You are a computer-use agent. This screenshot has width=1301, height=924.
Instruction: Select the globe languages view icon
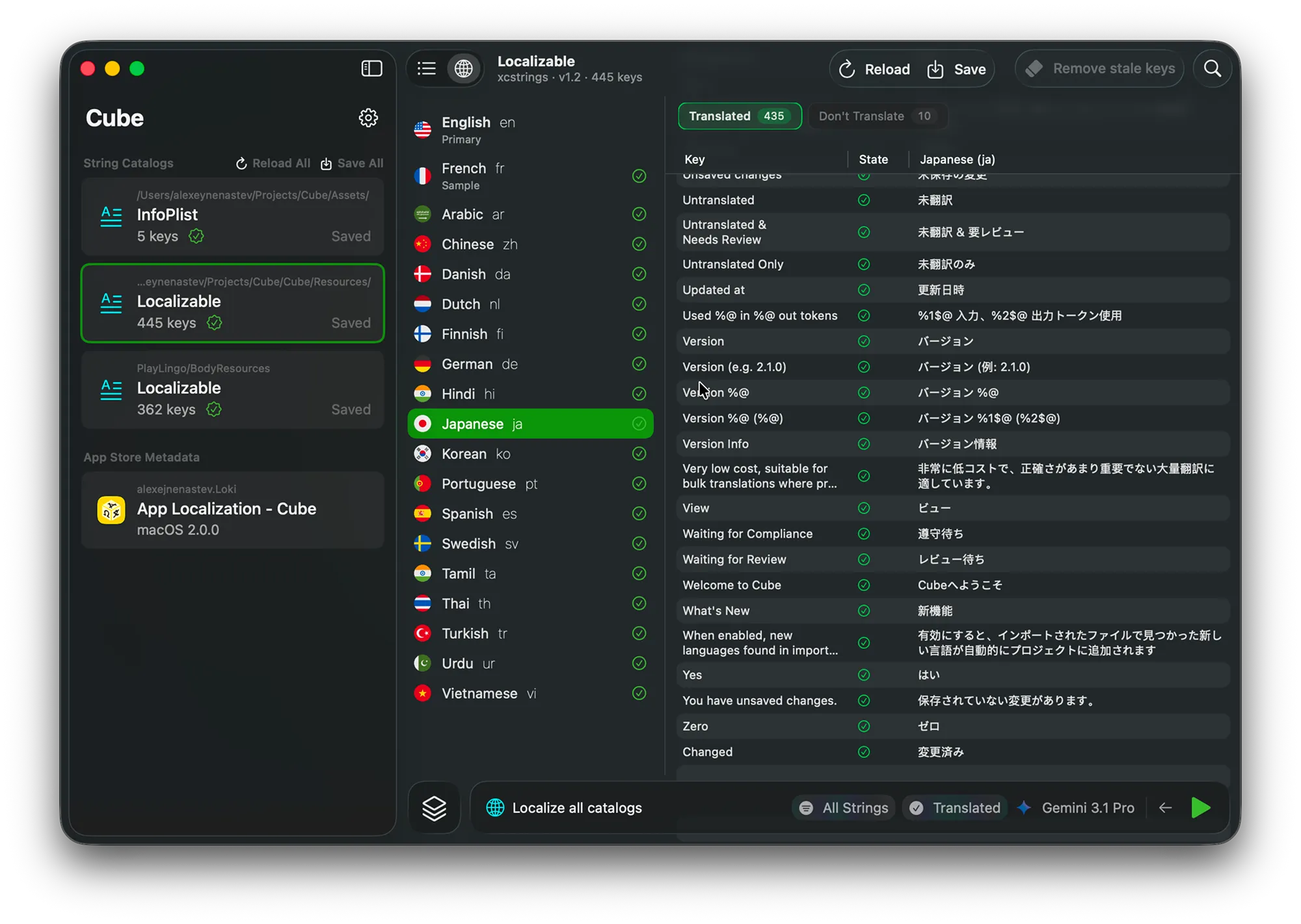tap(464, 68)
